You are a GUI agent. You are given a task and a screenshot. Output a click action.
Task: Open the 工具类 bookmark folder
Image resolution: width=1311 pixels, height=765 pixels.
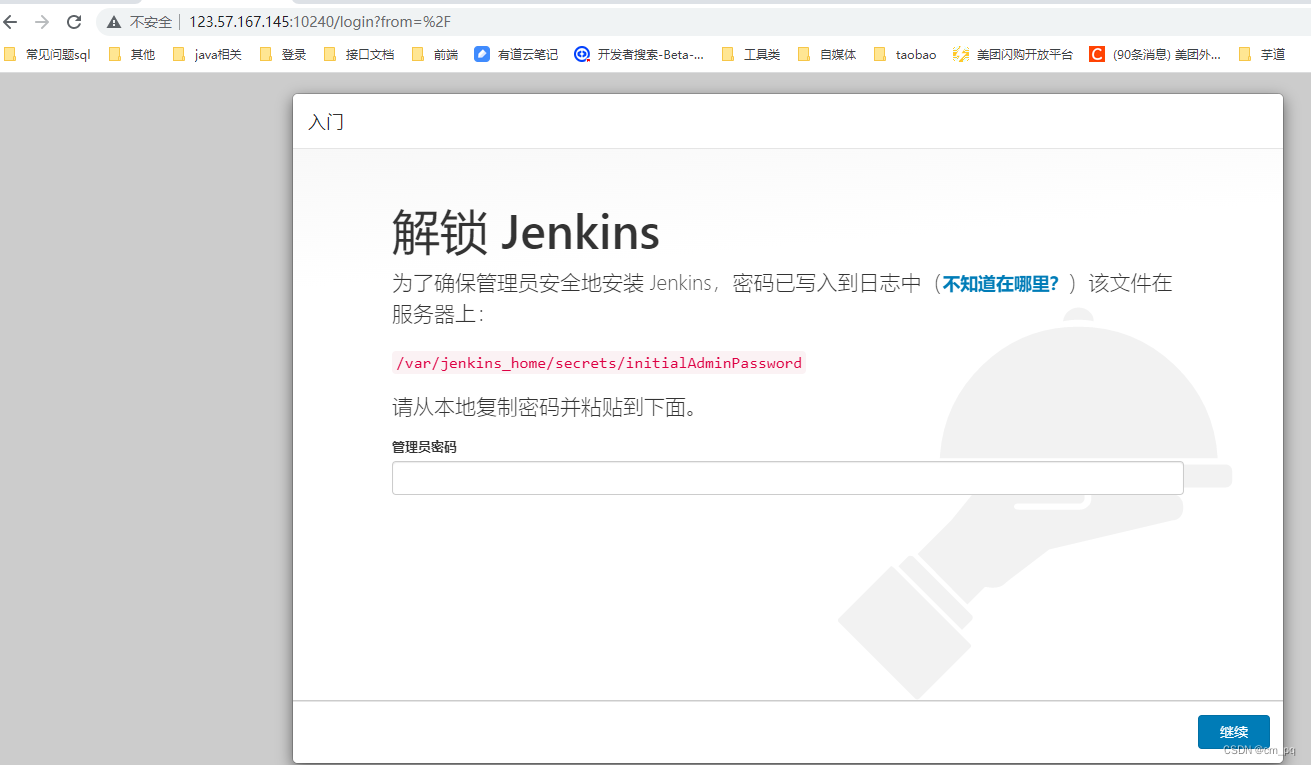(x=751, y=55)
